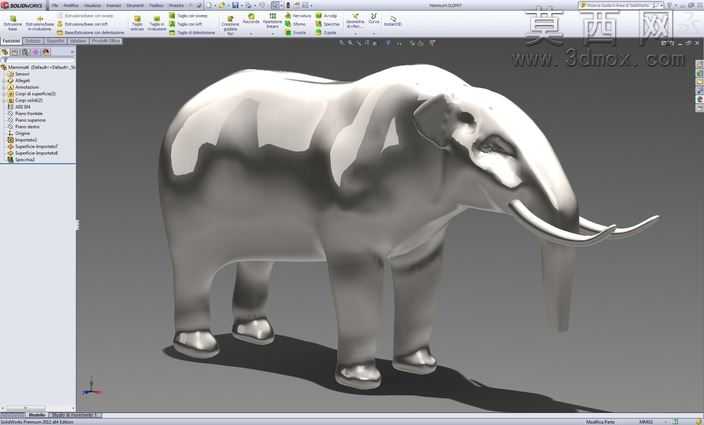Click the SolidWorks search help field
This screenshot has width=704, height=425.
pos(619,5)
